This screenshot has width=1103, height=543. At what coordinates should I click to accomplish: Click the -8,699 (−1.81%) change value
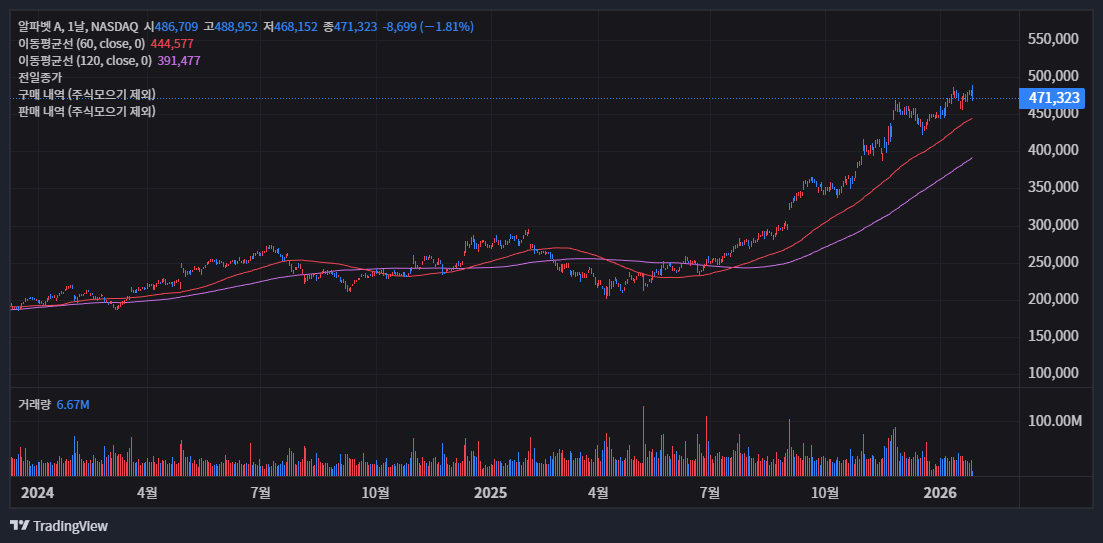tap(428, 26)
